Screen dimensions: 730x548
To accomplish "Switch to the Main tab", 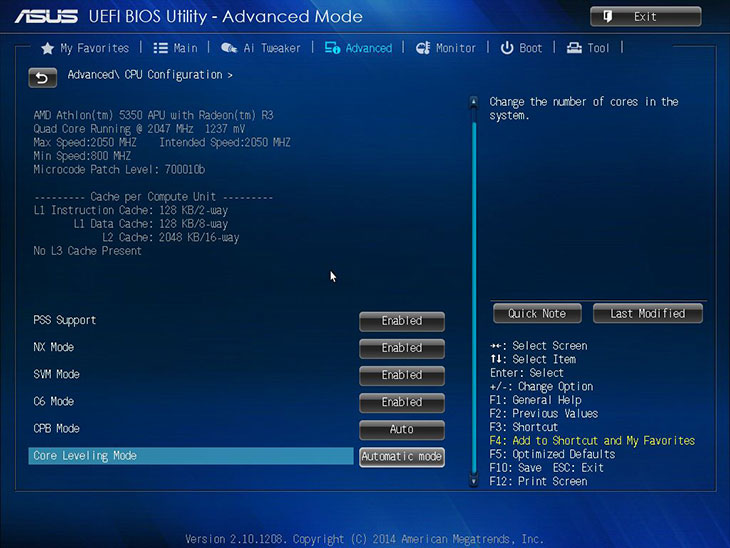I will pos(176,48).
